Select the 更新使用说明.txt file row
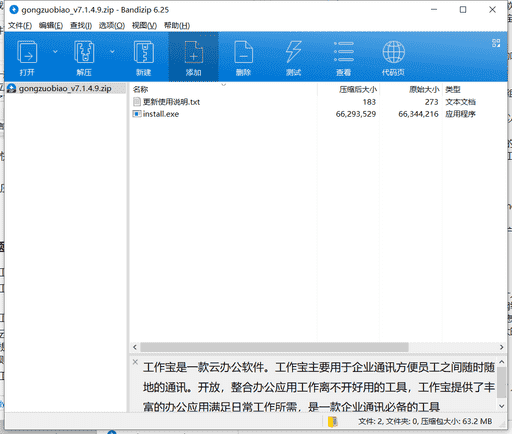 tap(318, 102)
